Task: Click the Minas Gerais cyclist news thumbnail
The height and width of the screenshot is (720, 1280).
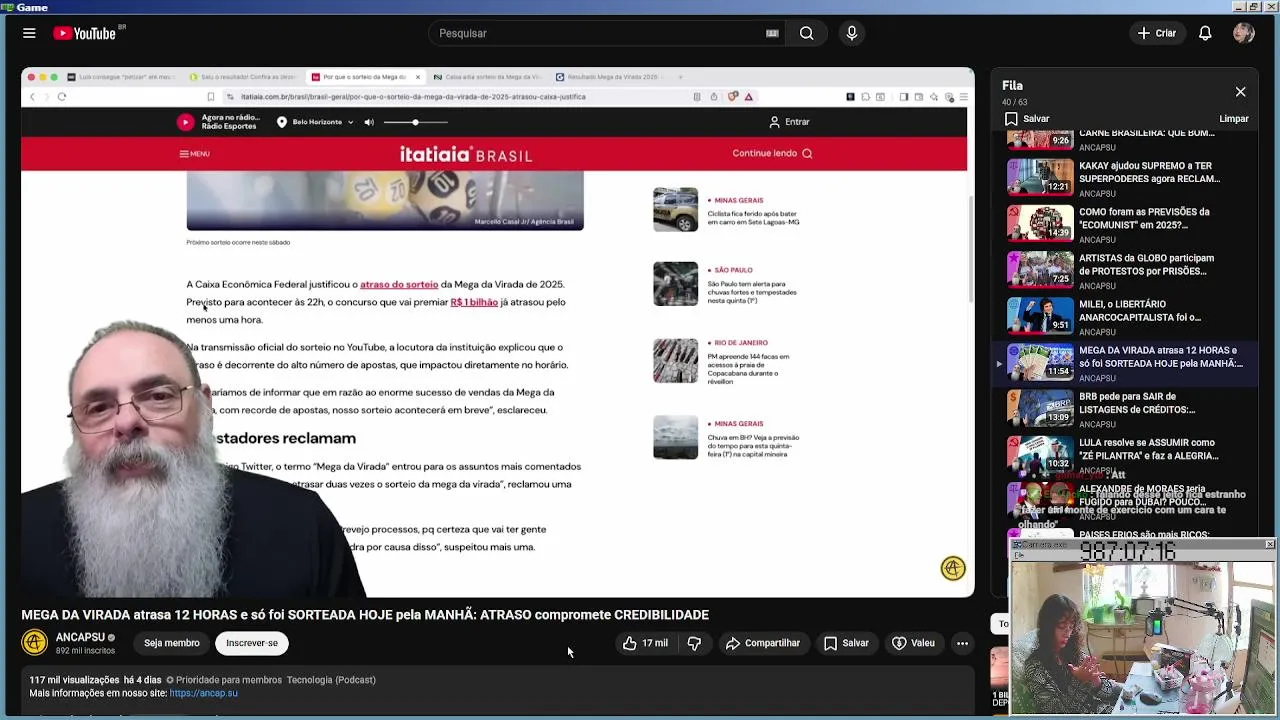Action: [676, 209]
